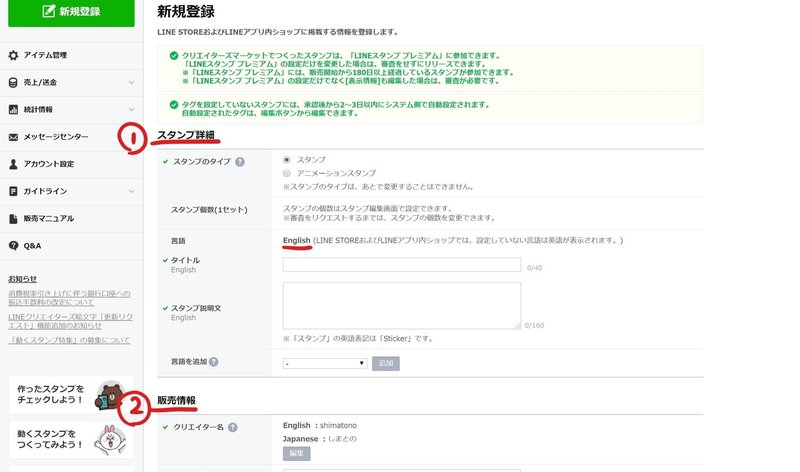The image size is (800, 472).
Task: Click the タイトル English input field
Action: [402, 264]
